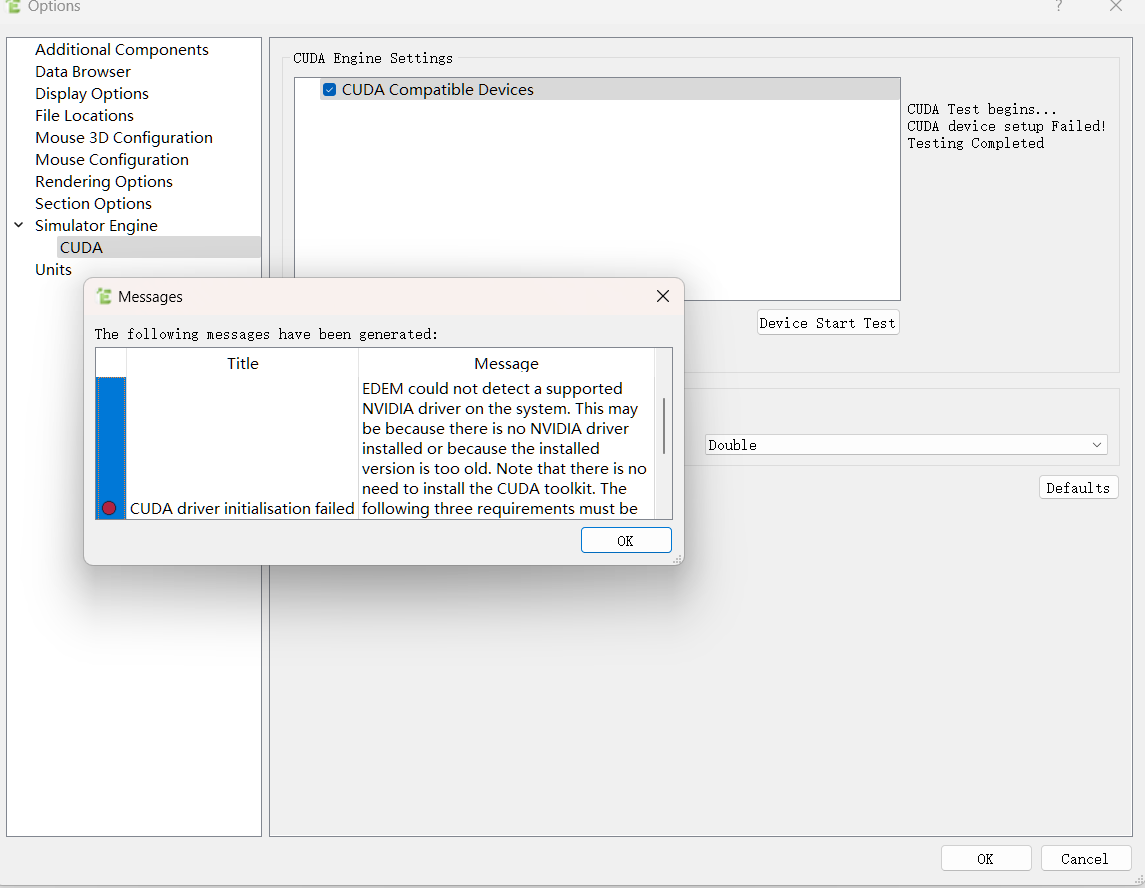
Task: Click the EDEM logo icon in Messages dialog title
Action: click(x=104, y=296)
